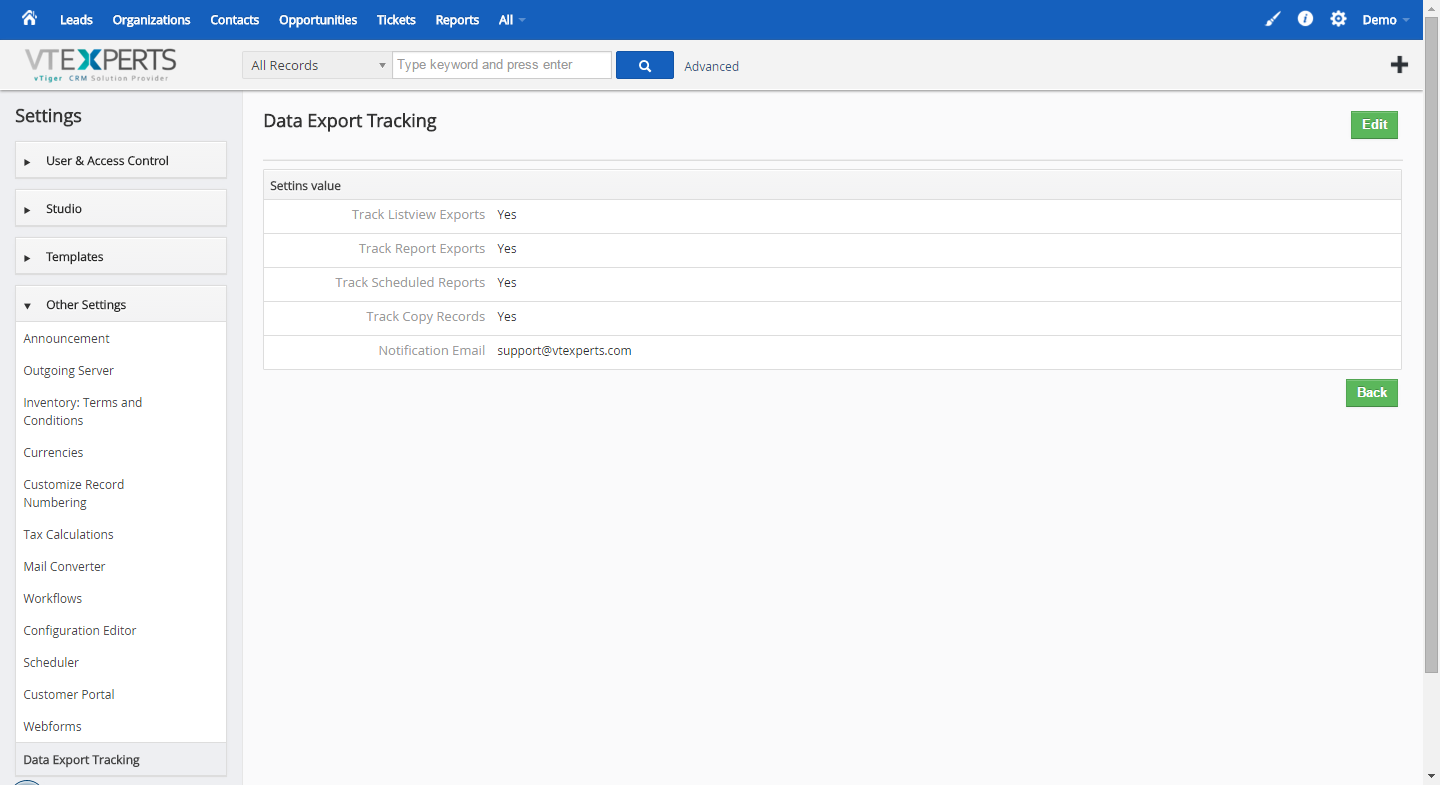Open Workflows settings
The image size is (1440, 785).
click(x=53, y=598)
